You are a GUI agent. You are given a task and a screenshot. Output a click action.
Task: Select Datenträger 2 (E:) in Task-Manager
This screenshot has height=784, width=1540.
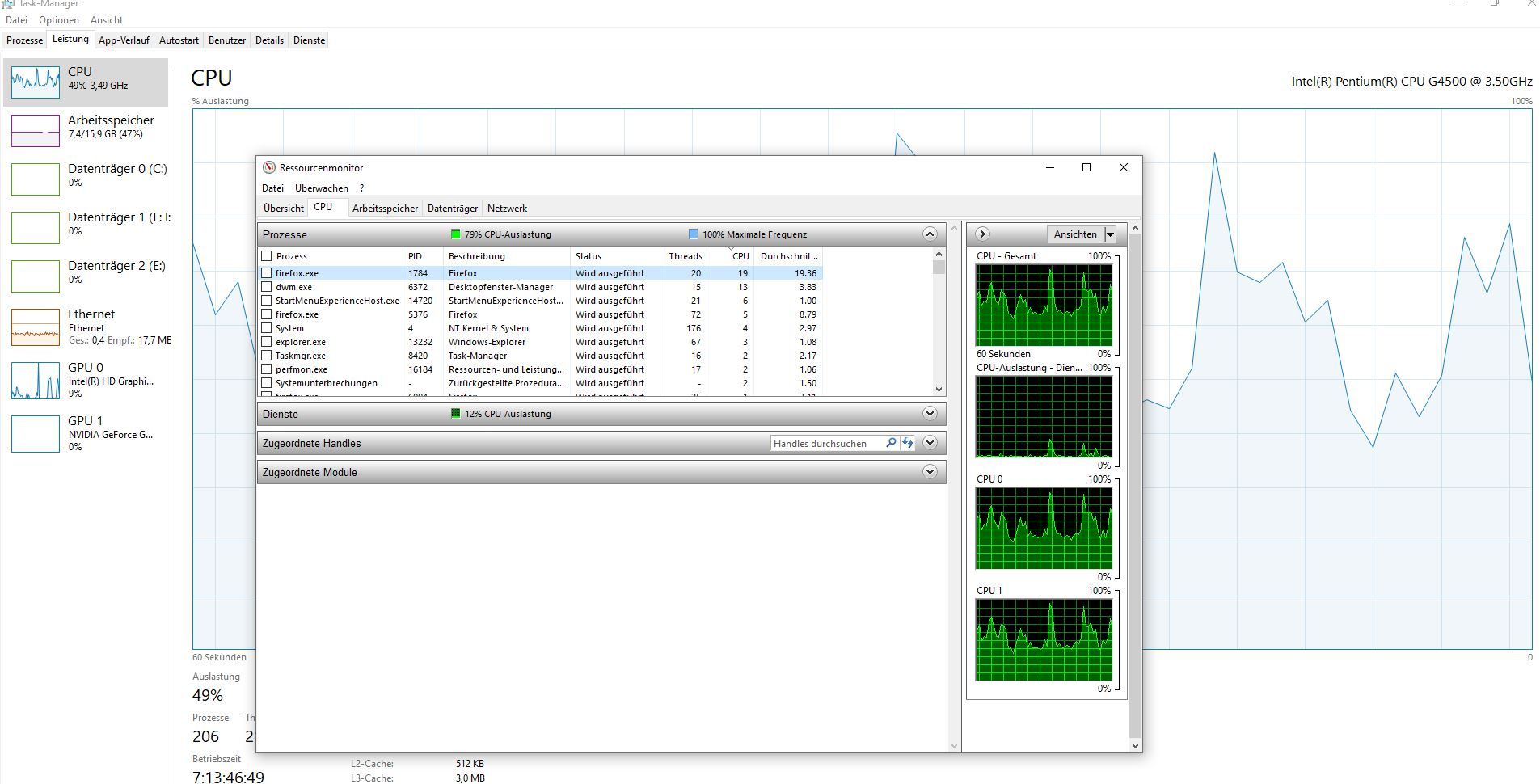(x=86, y=276)
